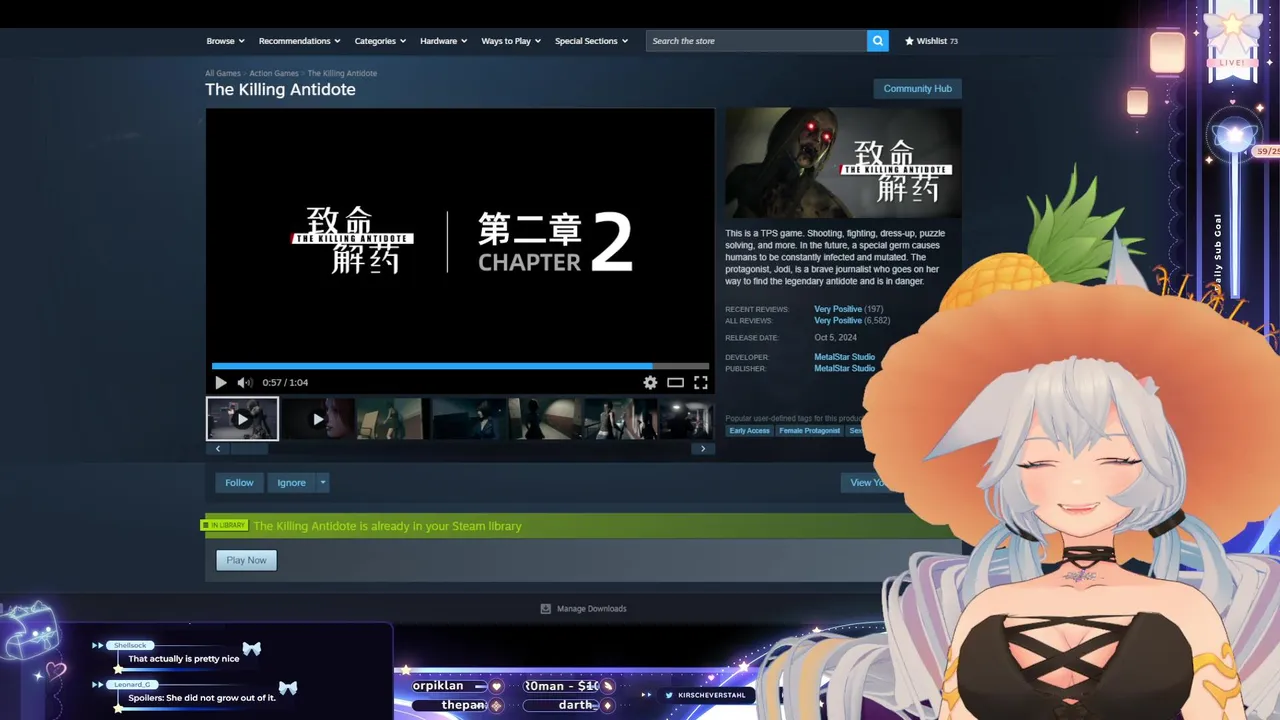The height and width of the screenshot is (720, 1280).
Task: Go to Action Games breadcrumb
Action: pos(273,73)
